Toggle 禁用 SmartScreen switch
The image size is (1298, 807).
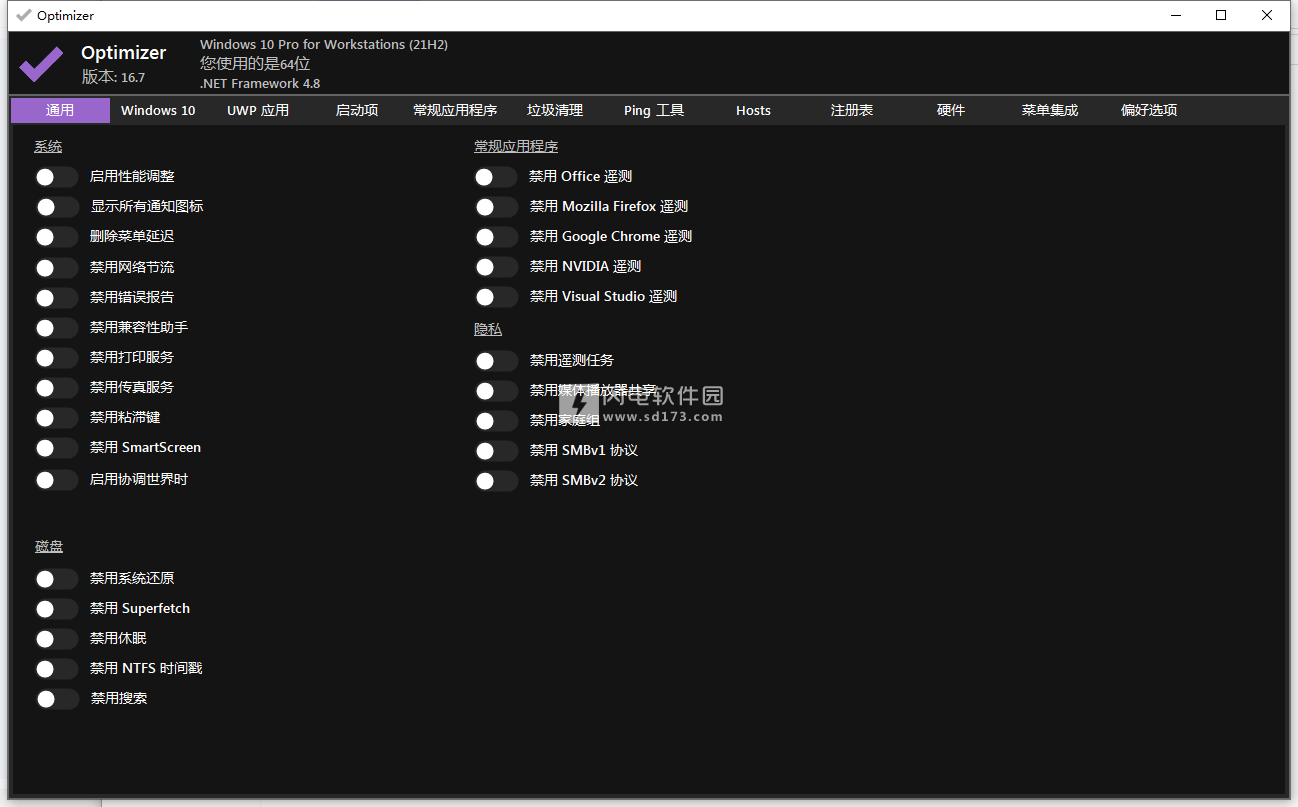pos(56,448)
